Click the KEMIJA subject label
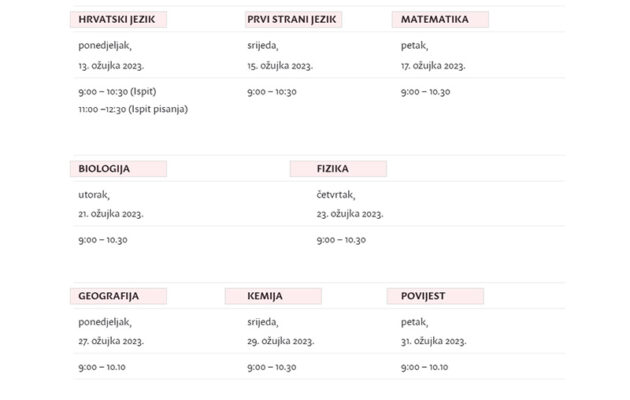 point(273,296)
